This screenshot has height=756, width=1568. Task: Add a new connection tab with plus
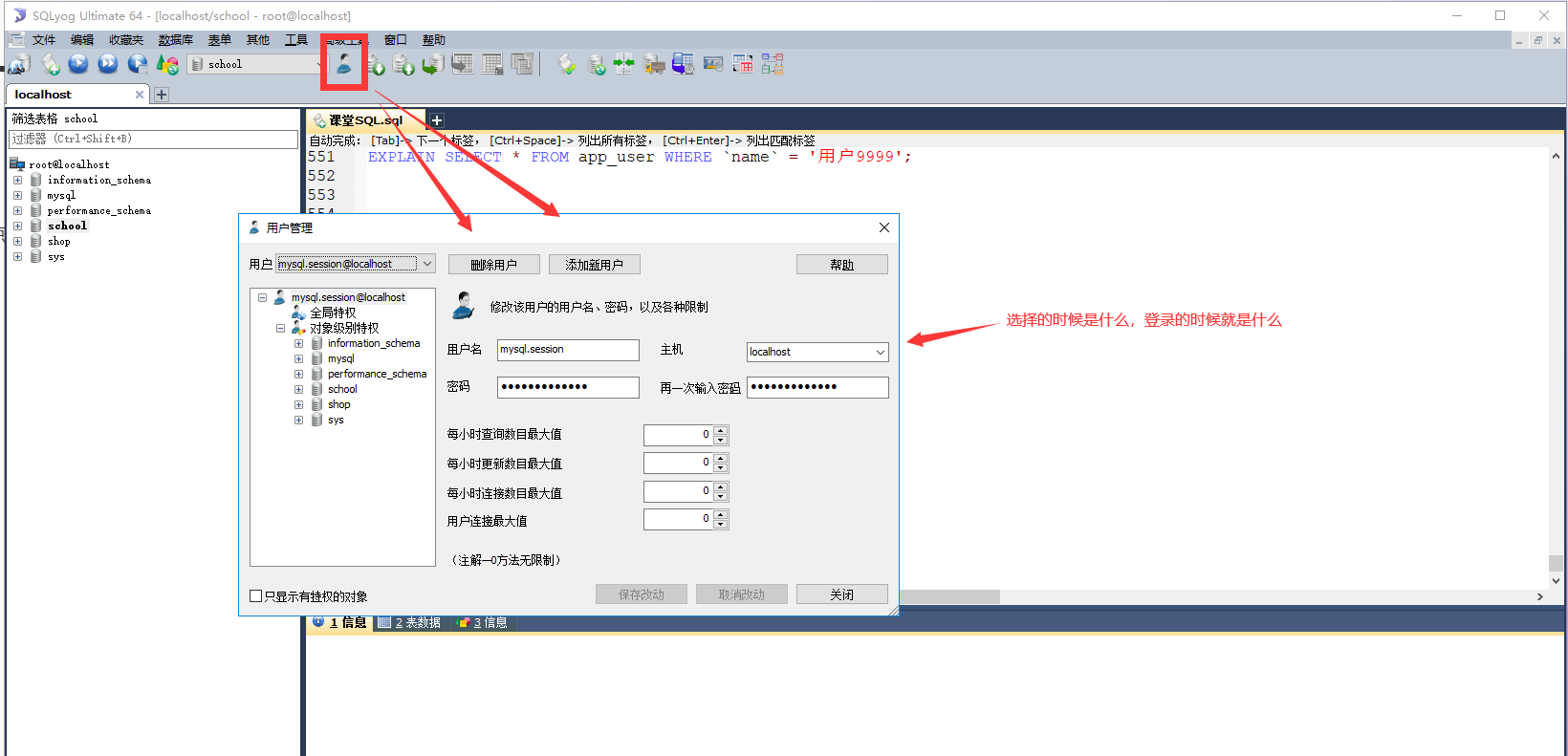162,95
